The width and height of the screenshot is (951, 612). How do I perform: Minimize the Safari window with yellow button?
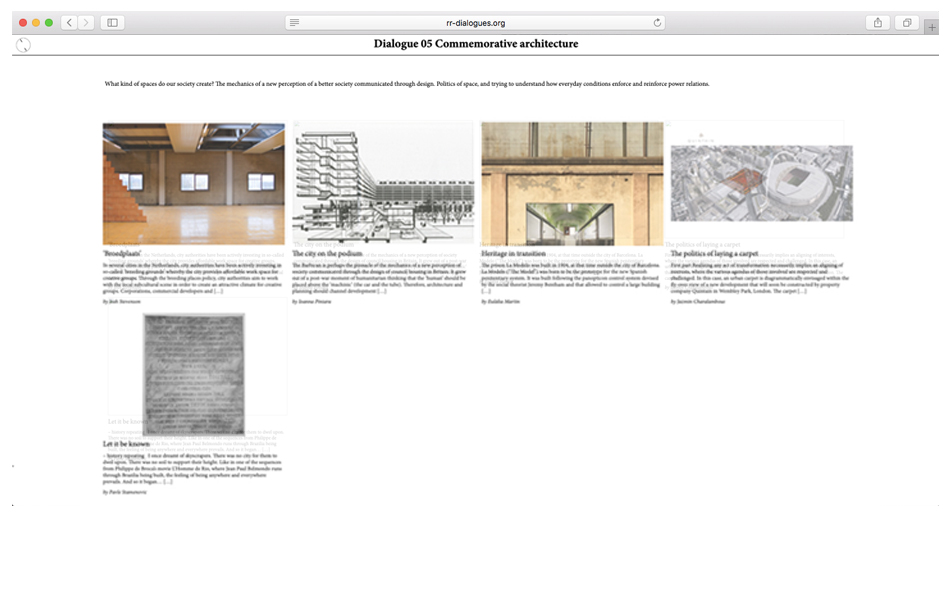[x=36, y=22]
